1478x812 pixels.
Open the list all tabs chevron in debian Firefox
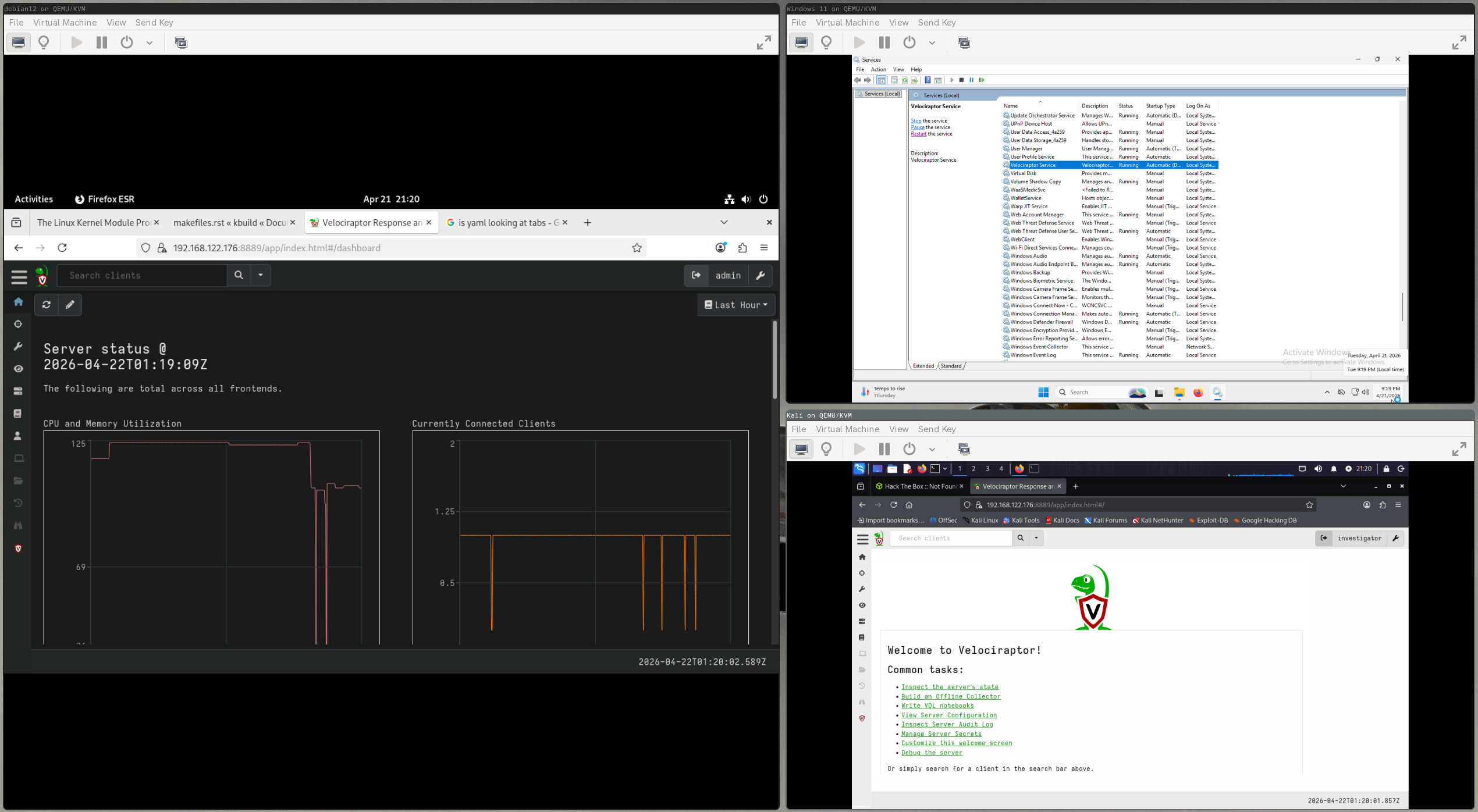click(724, 222)
